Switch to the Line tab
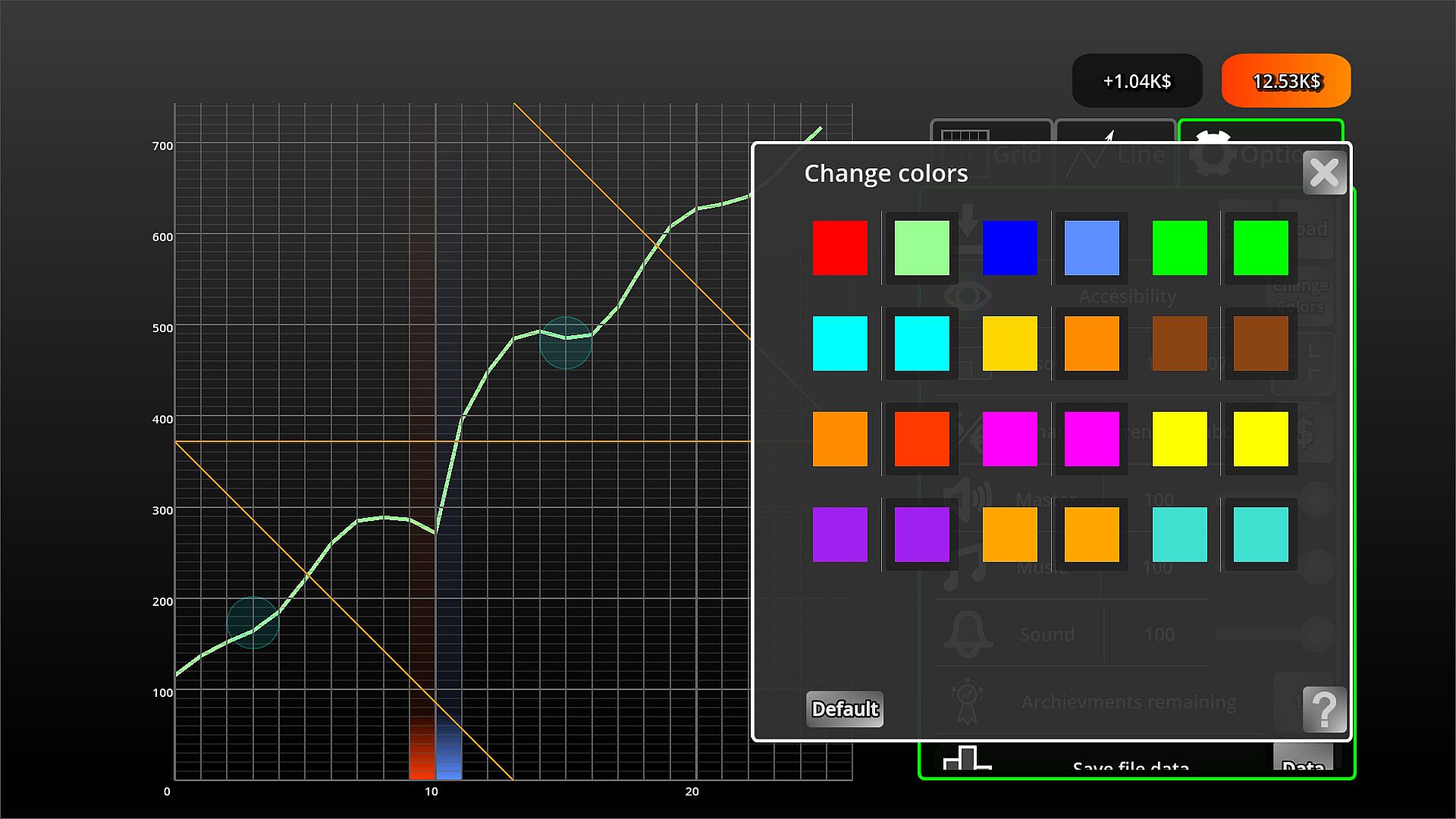Screen dimensions: 1456x819 1115,131
